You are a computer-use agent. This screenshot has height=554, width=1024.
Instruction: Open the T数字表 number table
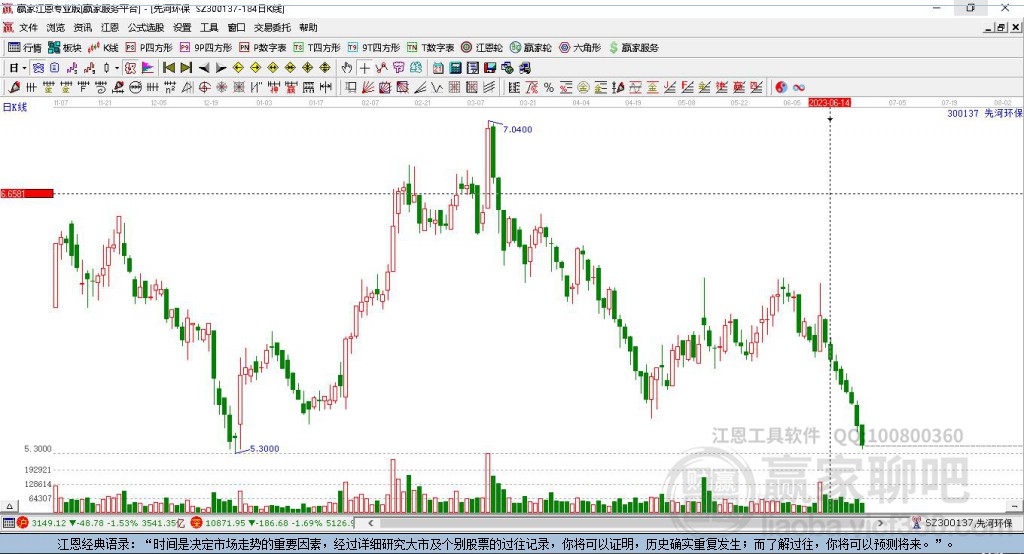click(x=430, y=48)
